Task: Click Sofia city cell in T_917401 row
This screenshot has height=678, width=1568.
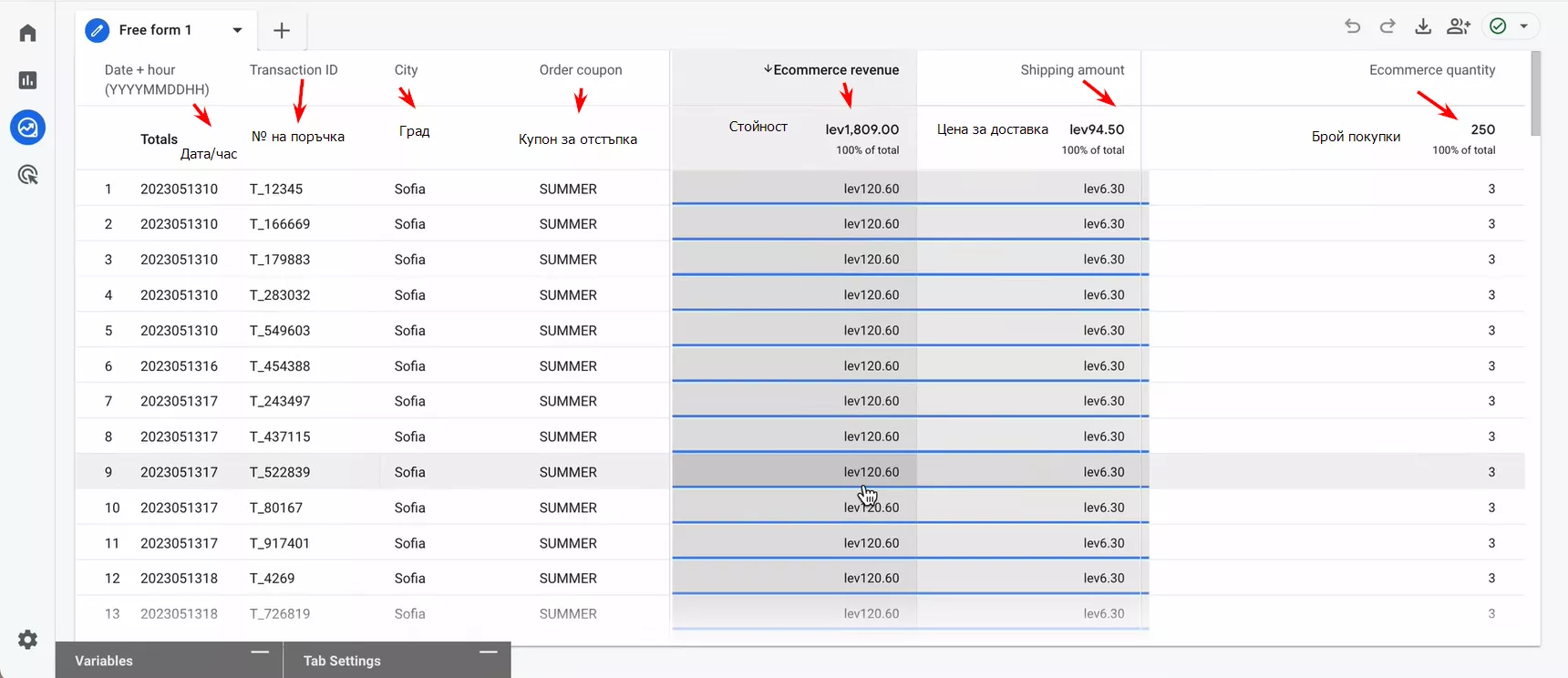Action: [x=410, y=543]
